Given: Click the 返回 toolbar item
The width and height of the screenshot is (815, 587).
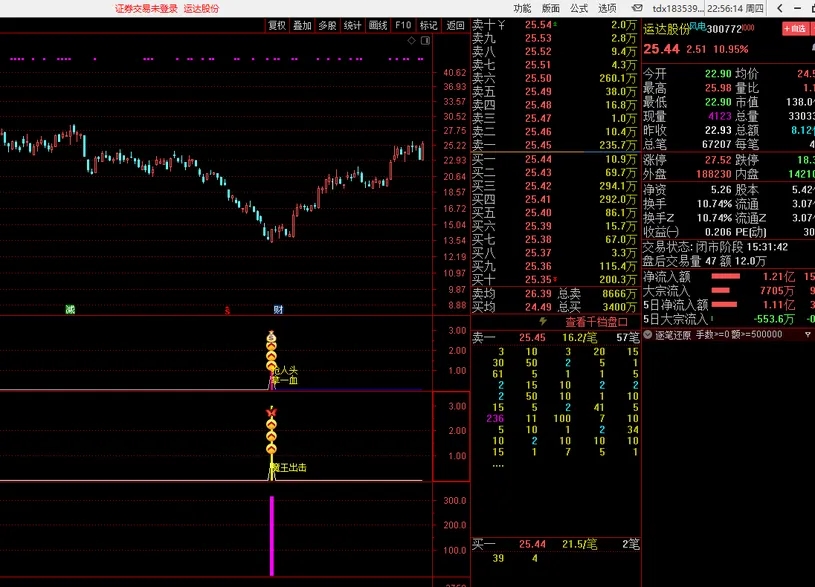Looking at the screenshot, I should 455,25.
